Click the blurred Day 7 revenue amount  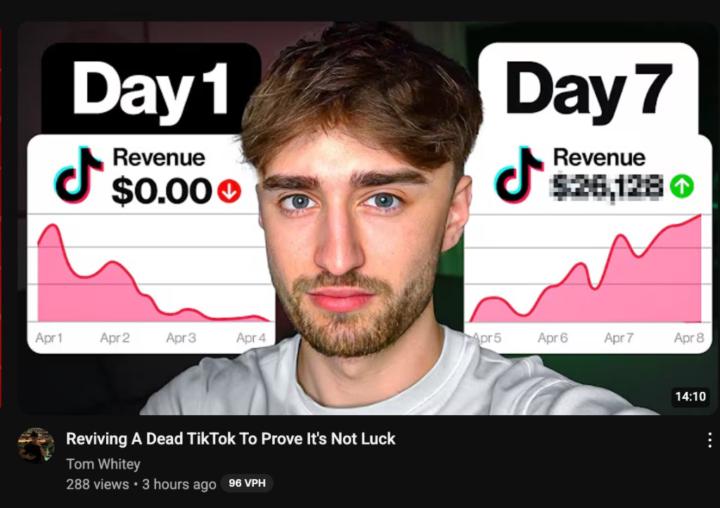coord(608,188)
